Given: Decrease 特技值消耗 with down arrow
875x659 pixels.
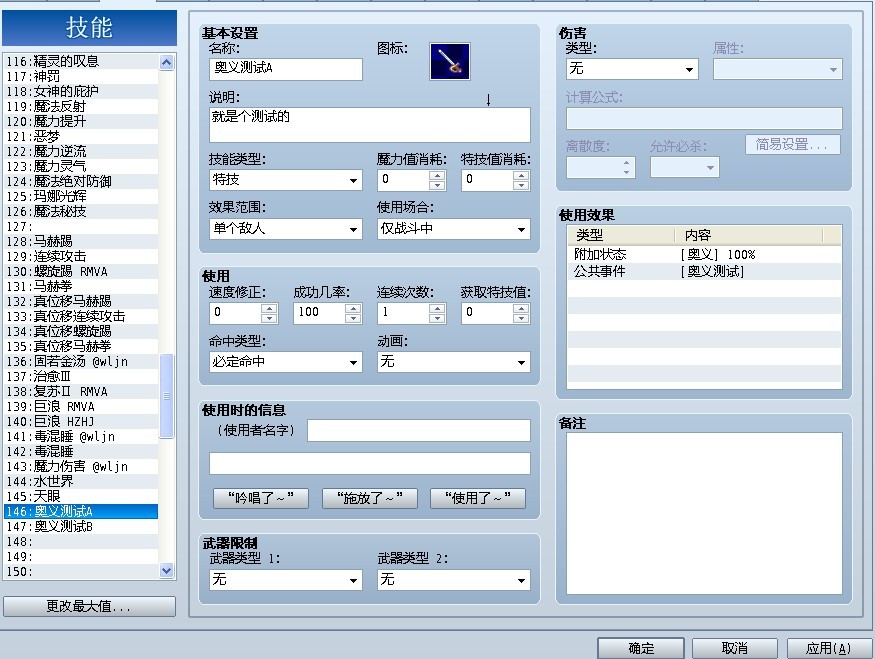Looking at the screenshot, I should tap(521, 185).
